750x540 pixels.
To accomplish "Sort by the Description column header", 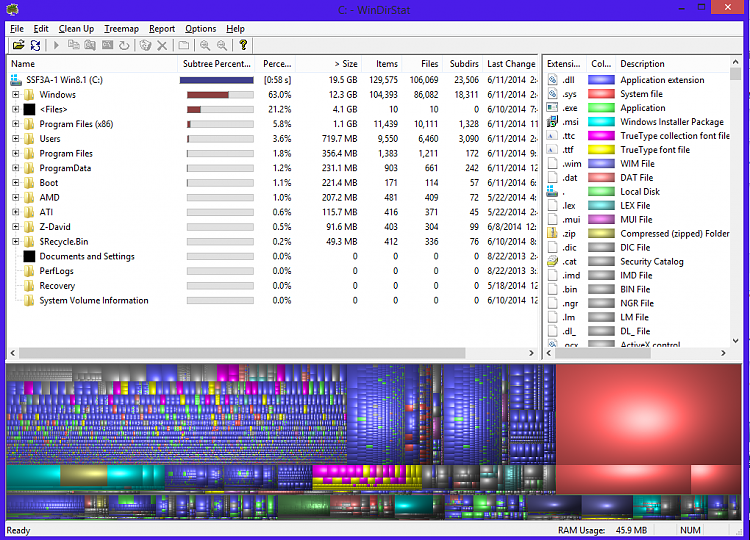I will [672, 64].
